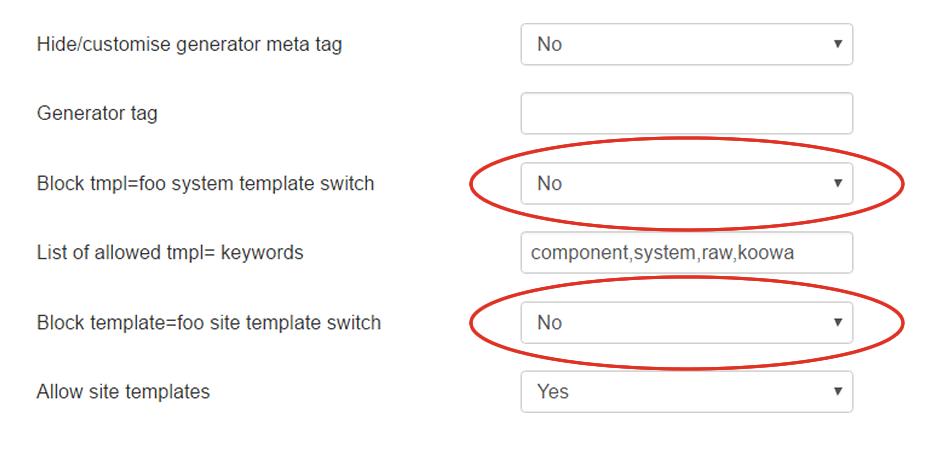This screenshot has width=941, height=471.
Task: Click arrow icon on Allow site templates dropdown
Action: point(838,391)
